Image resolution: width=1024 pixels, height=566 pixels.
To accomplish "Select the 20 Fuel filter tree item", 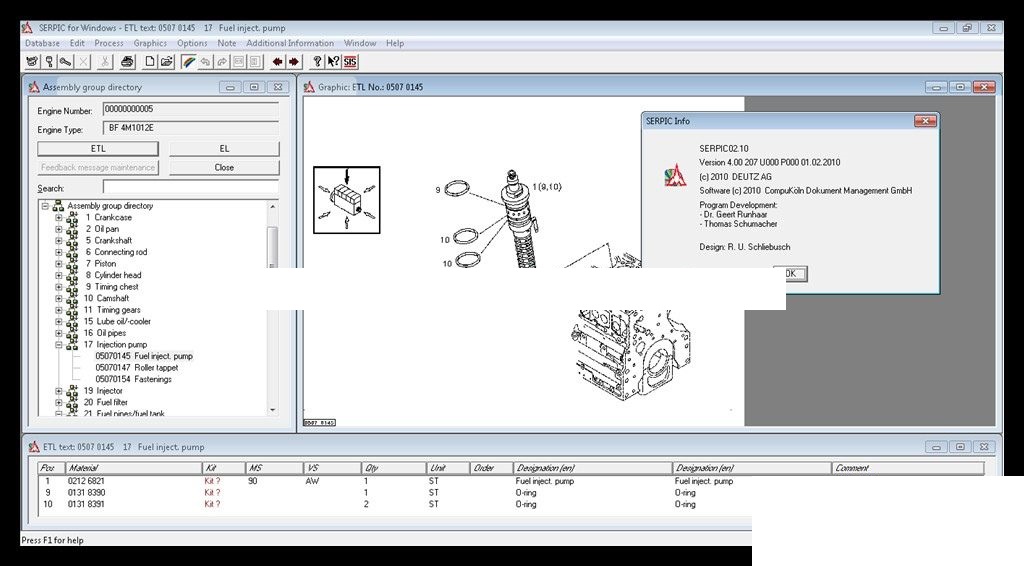I will (x=106, y=402).
